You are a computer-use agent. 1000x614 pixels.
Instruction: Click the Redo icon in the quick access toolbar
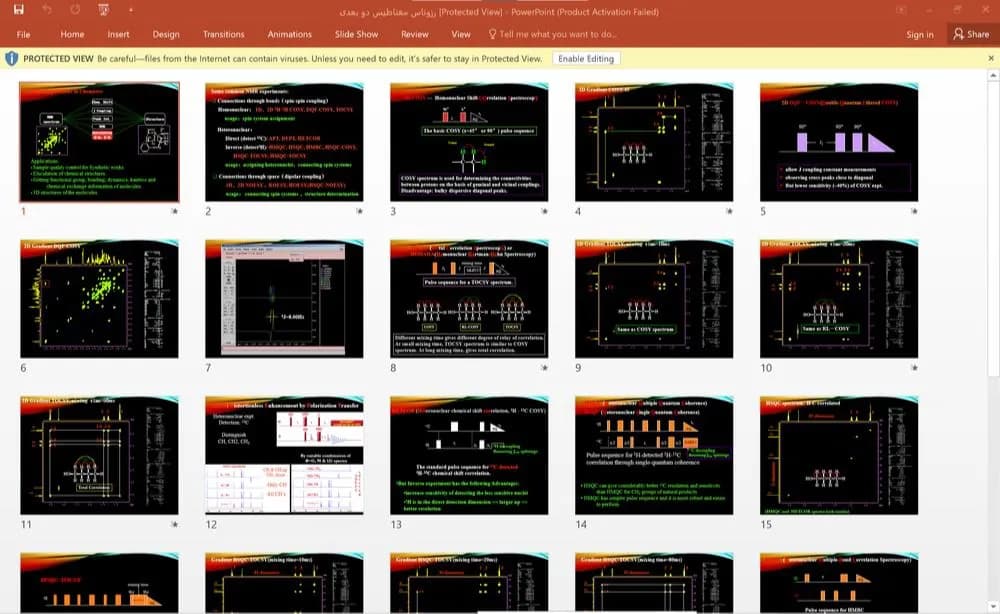(75, 10)
